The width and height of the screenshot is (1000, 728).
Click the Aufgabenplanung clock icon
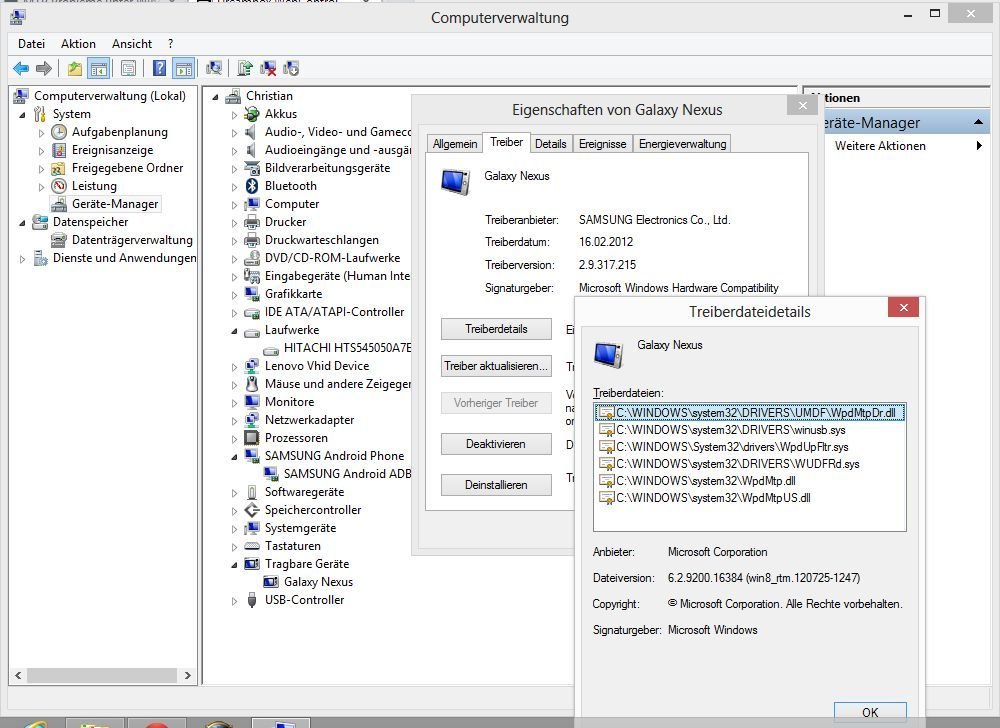point(59,132)
